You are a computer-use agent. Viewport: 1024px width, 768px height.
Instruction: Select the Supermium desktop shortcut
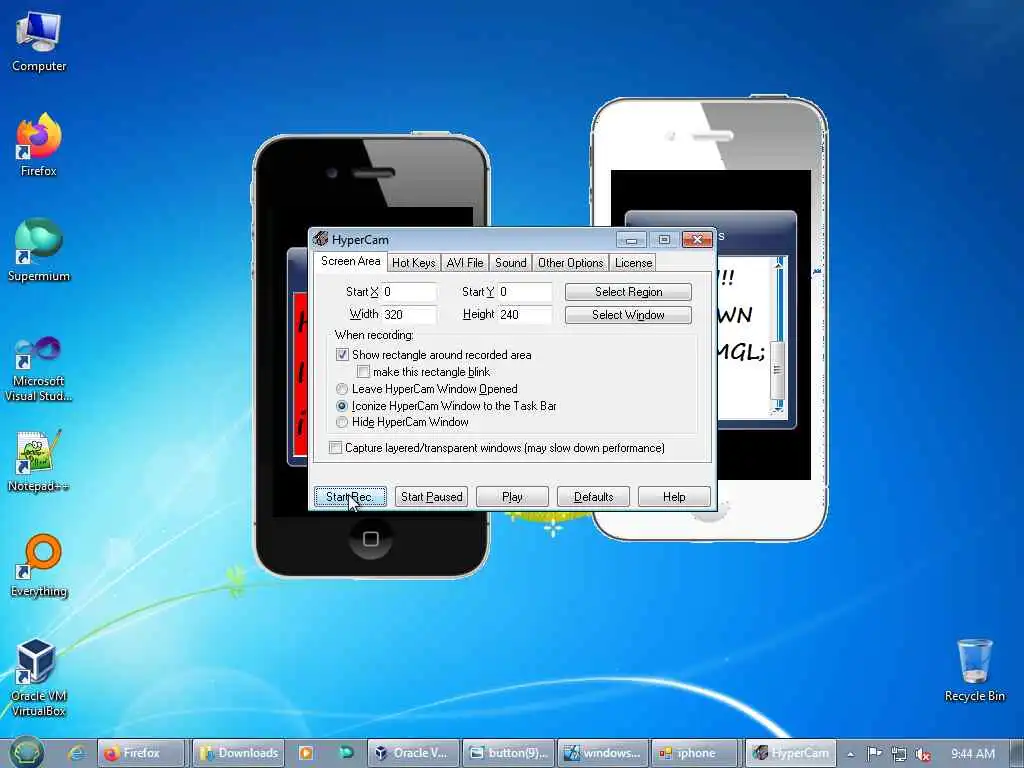39,250
